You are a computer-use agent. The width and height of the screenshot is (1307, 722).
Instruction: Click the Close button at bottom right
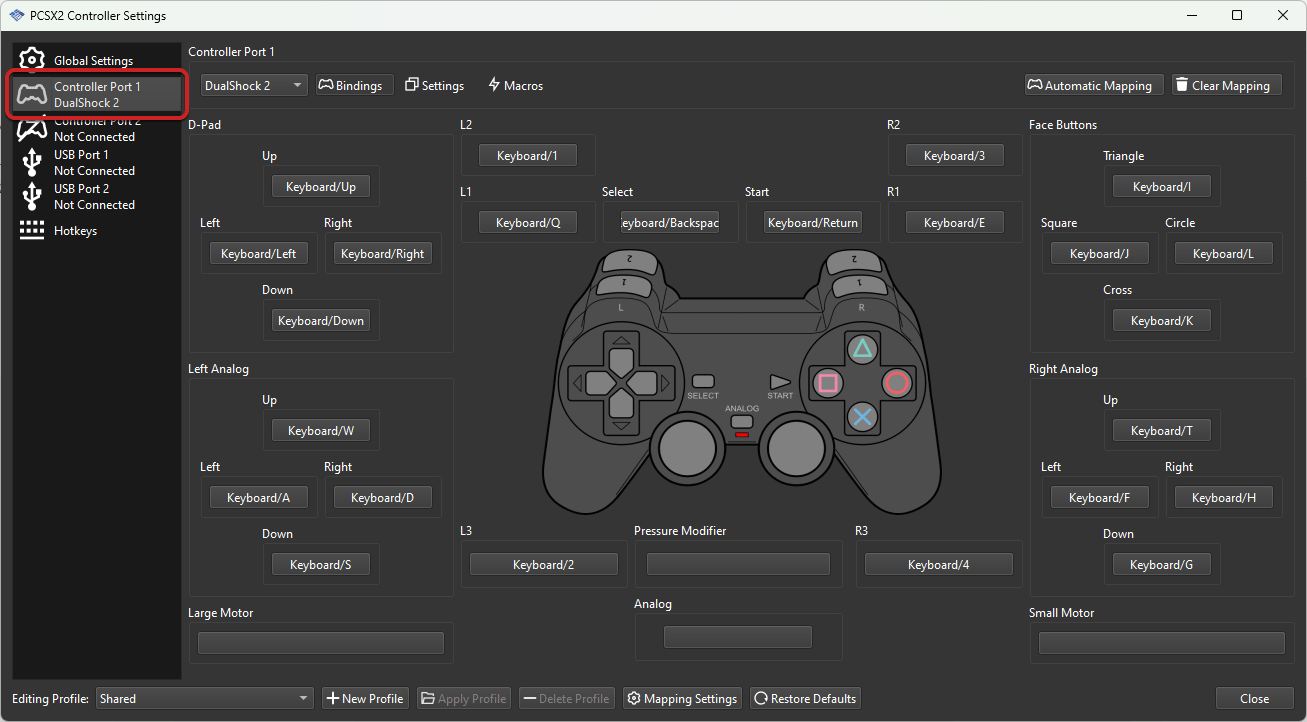[x=1254, y=699]
